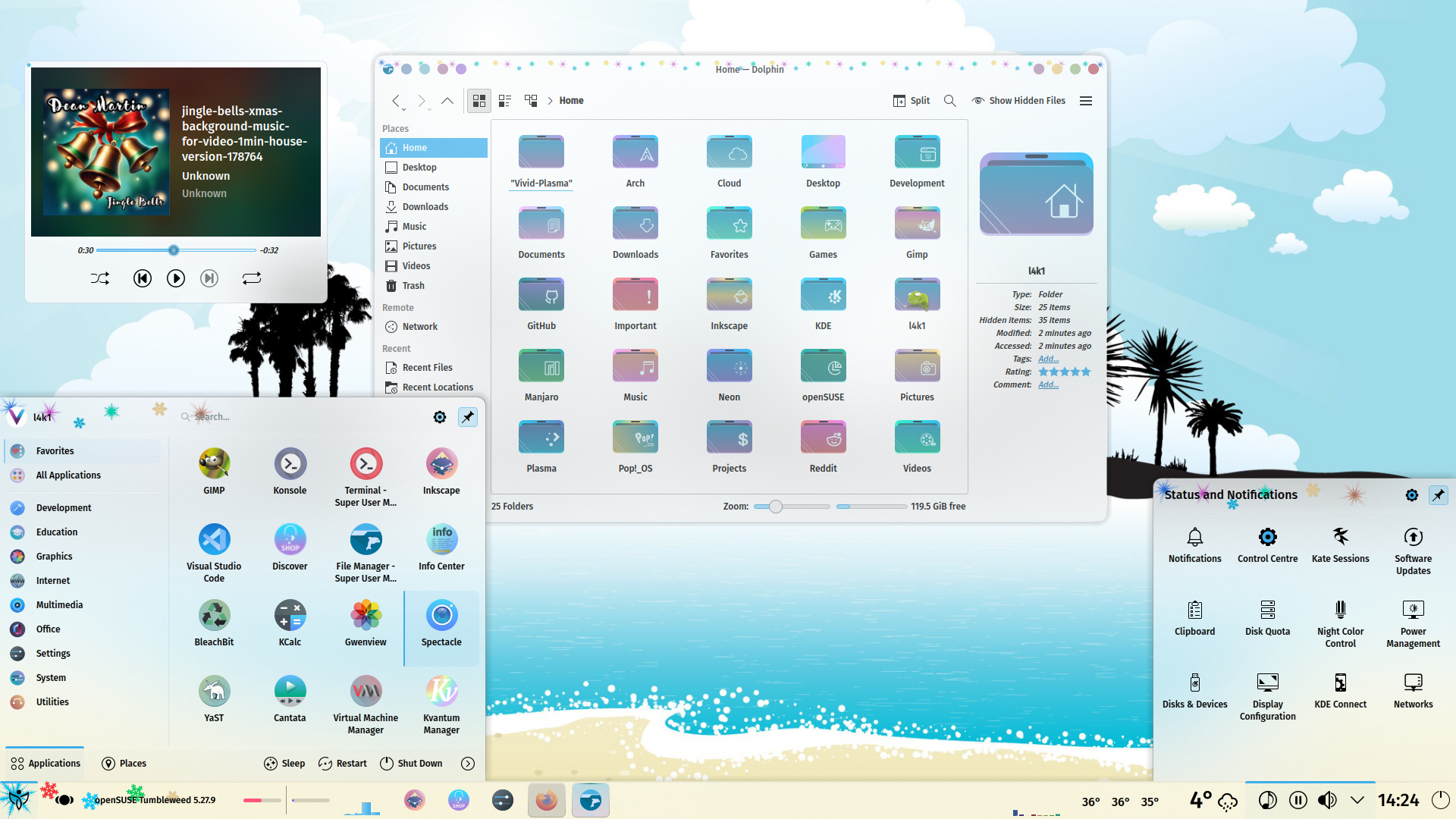Open Dolphin's hamburger menu
The image size is (1456, 819).
pyautogui.click(x=1086, y=100)
